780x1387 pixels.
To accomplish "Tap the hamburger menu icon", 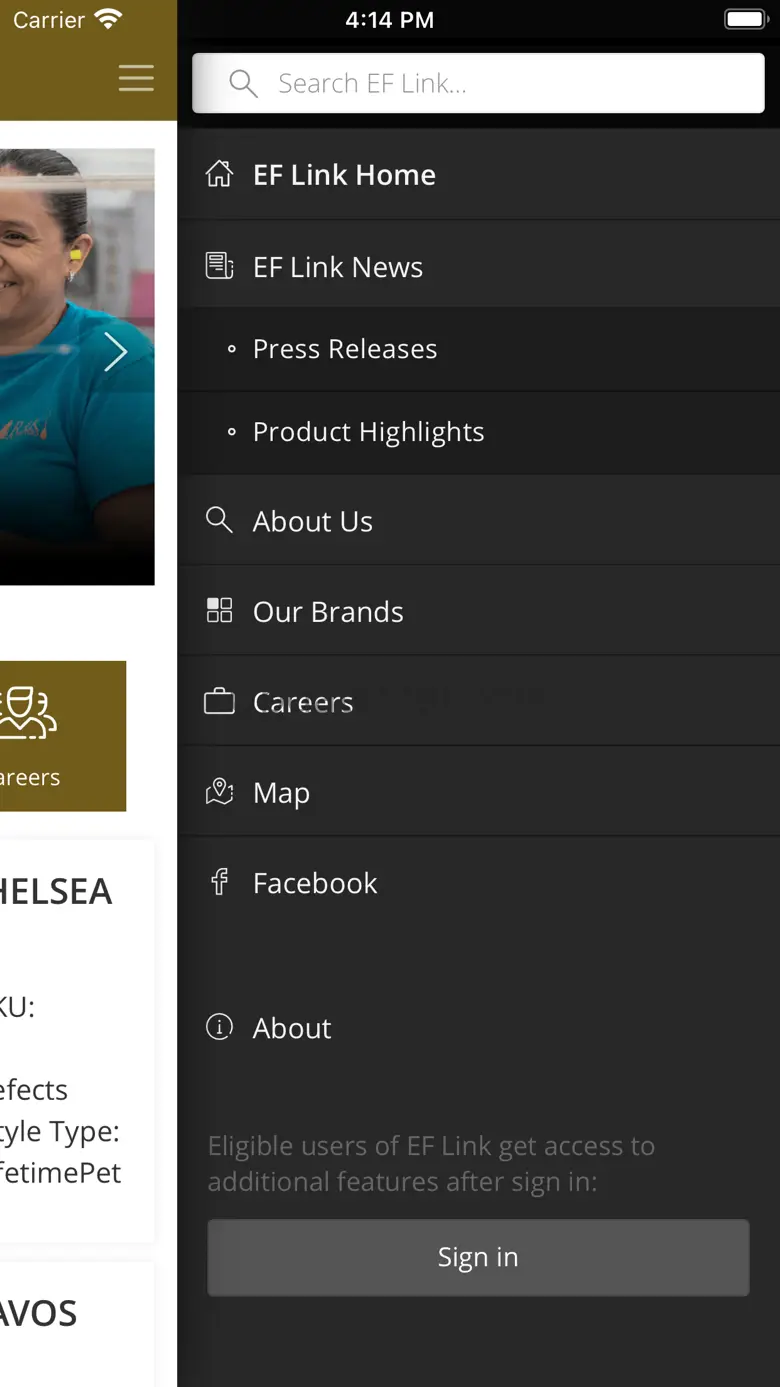I will pyautogui.click(x=136, y=78).
